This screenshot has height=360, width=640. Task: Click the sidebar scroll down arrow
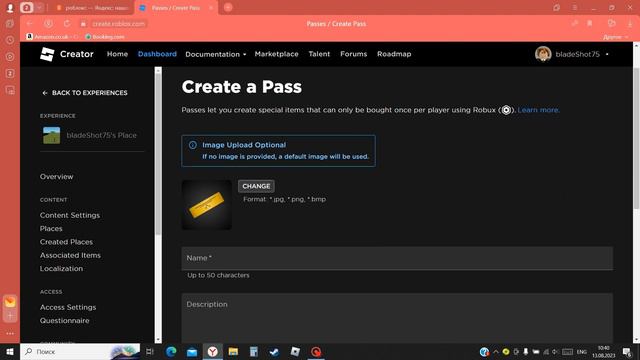(158, 339)
